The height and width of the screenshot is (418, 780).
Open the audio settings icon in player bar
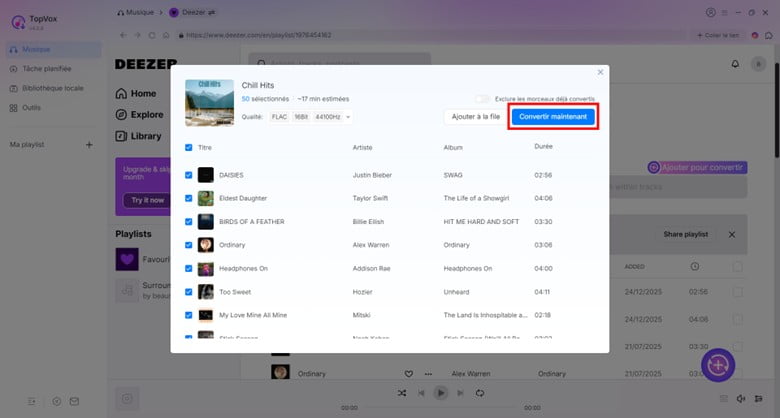coord(759,399)
